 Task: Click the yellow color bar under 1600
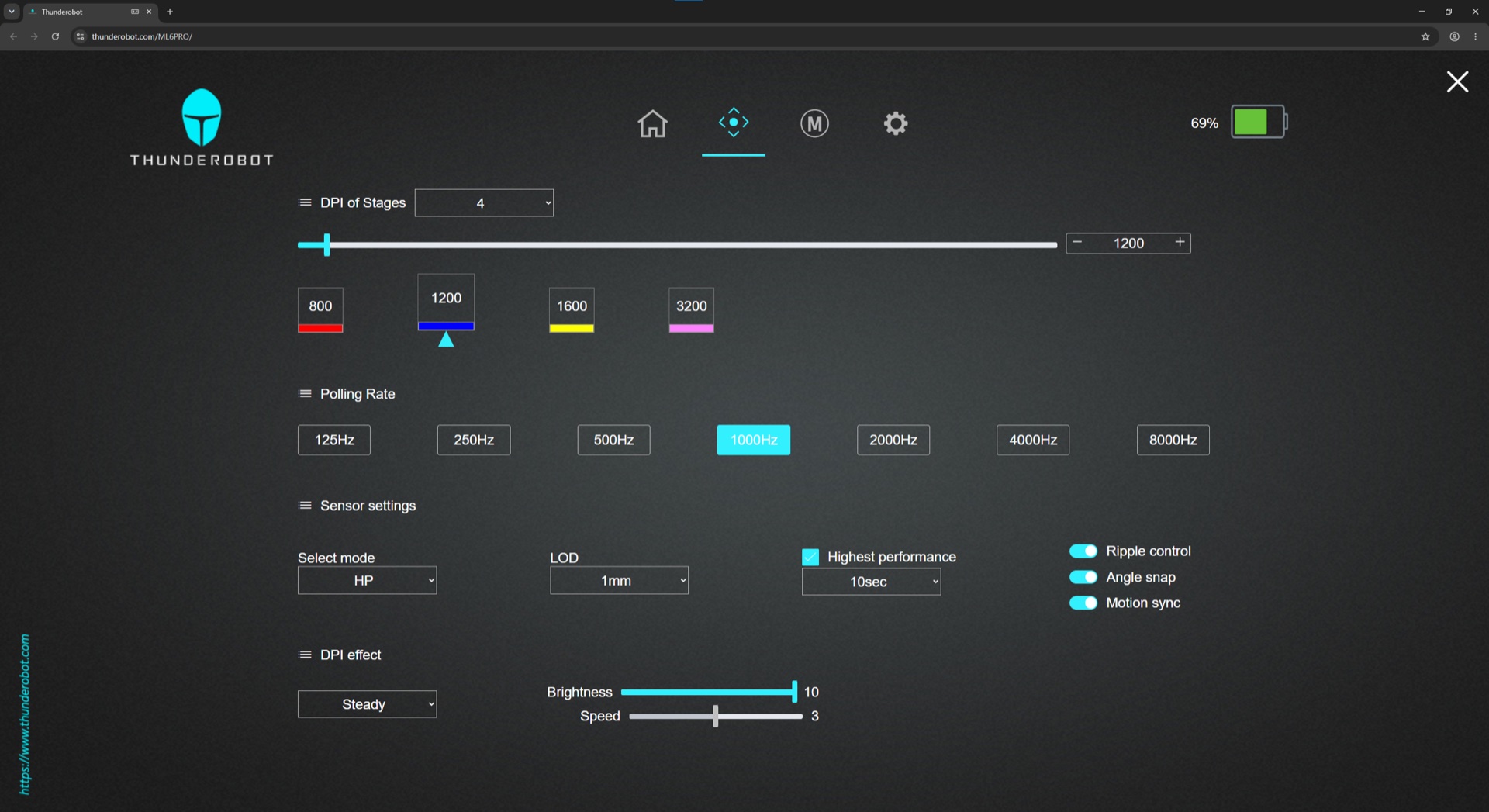(x=572, y=329)
